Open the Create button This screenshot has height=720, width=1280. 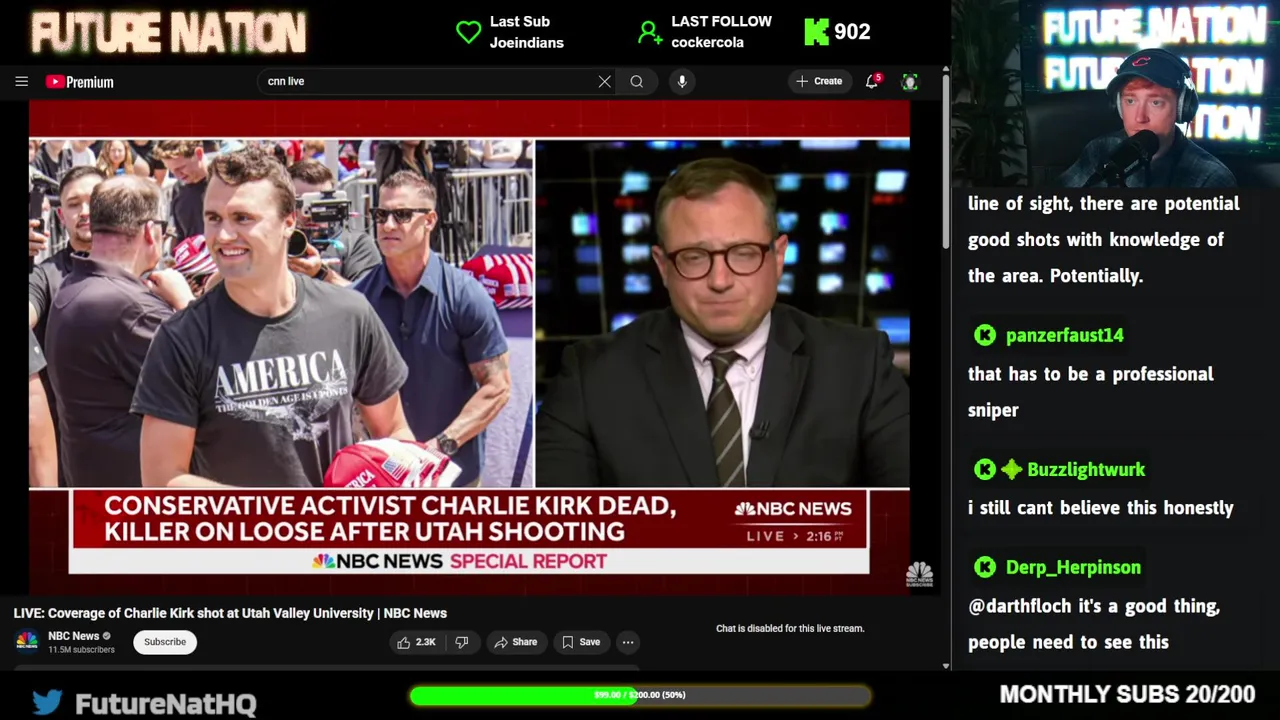pos(819,81)
